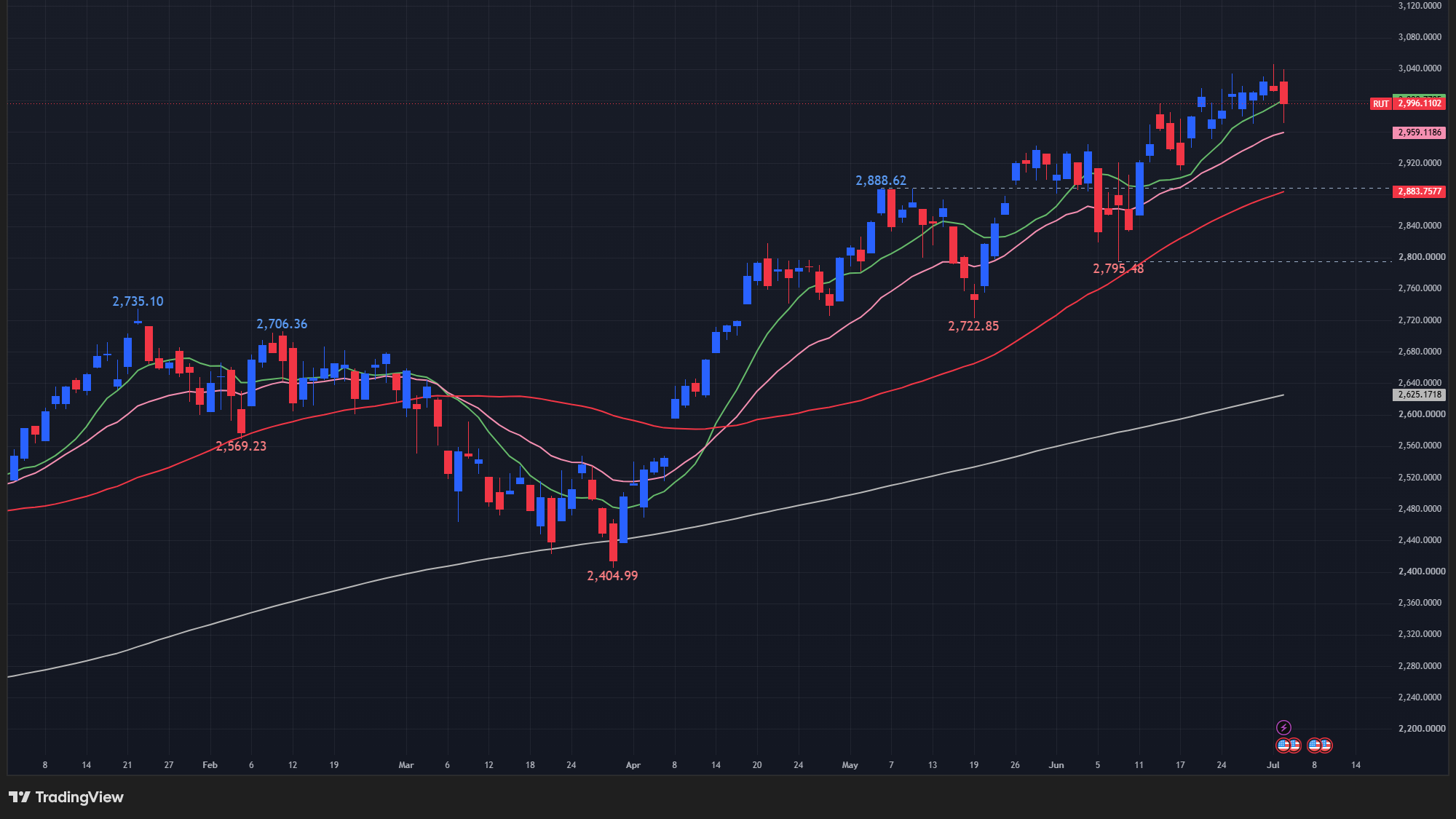Click the Mar label on the time axis
The width and height of the screenshot is (1456, 819).
point(406,765)
